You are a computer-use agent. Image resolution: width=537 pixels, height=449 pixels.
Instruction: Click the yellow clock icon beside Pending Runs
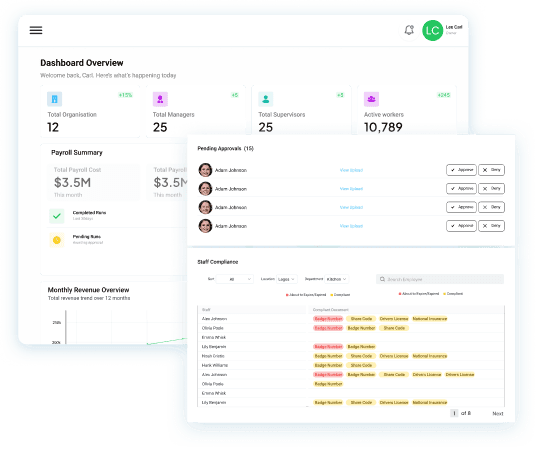click(x=57, y=240)
